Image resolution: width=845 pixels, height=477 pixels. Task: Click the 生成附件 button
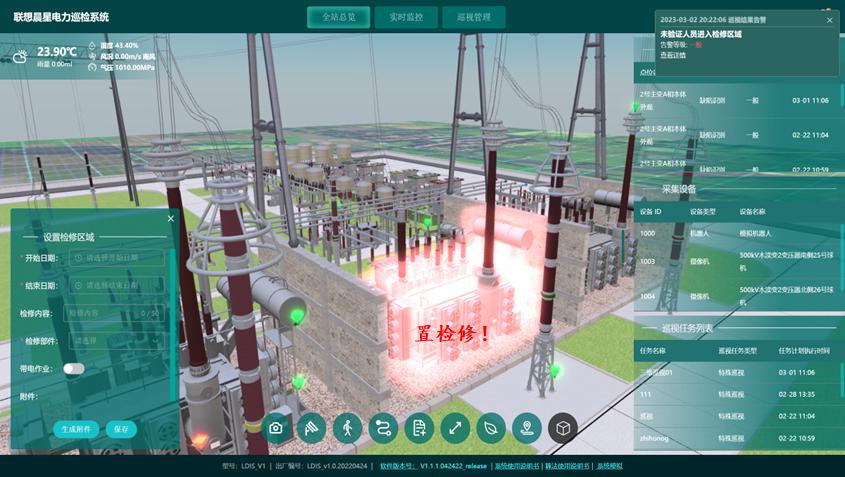[x=76, y=429]
